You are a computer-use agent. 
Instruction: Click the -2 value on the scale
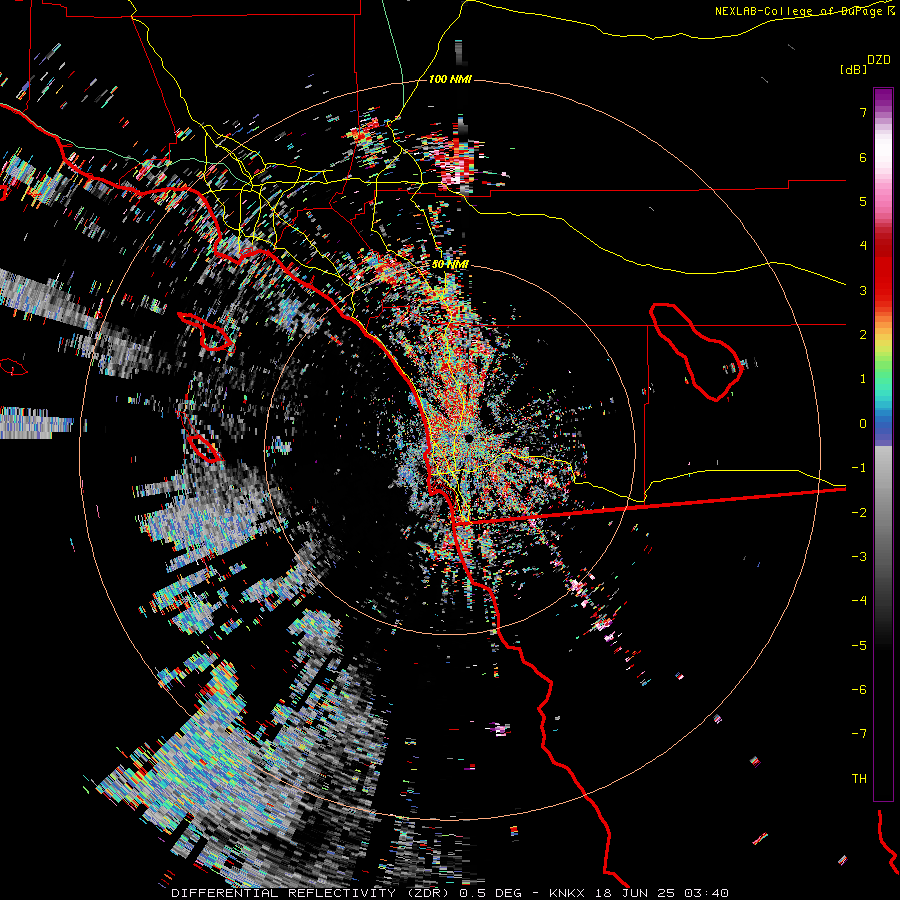click(x=859, y=513)
